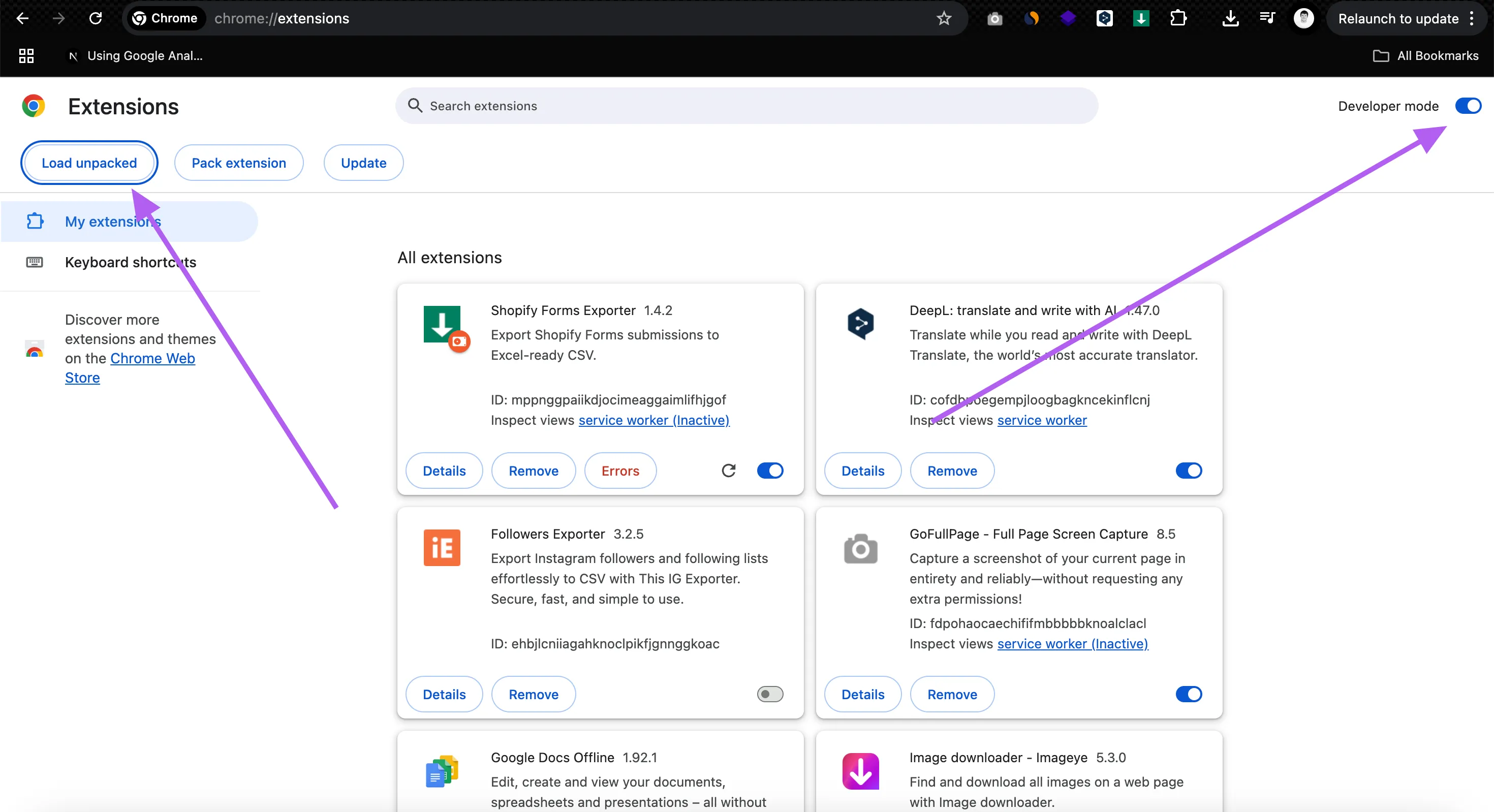Click the ID mppnggpaiikdjocimeaggaimlifhjgof text

click(608, 400)
